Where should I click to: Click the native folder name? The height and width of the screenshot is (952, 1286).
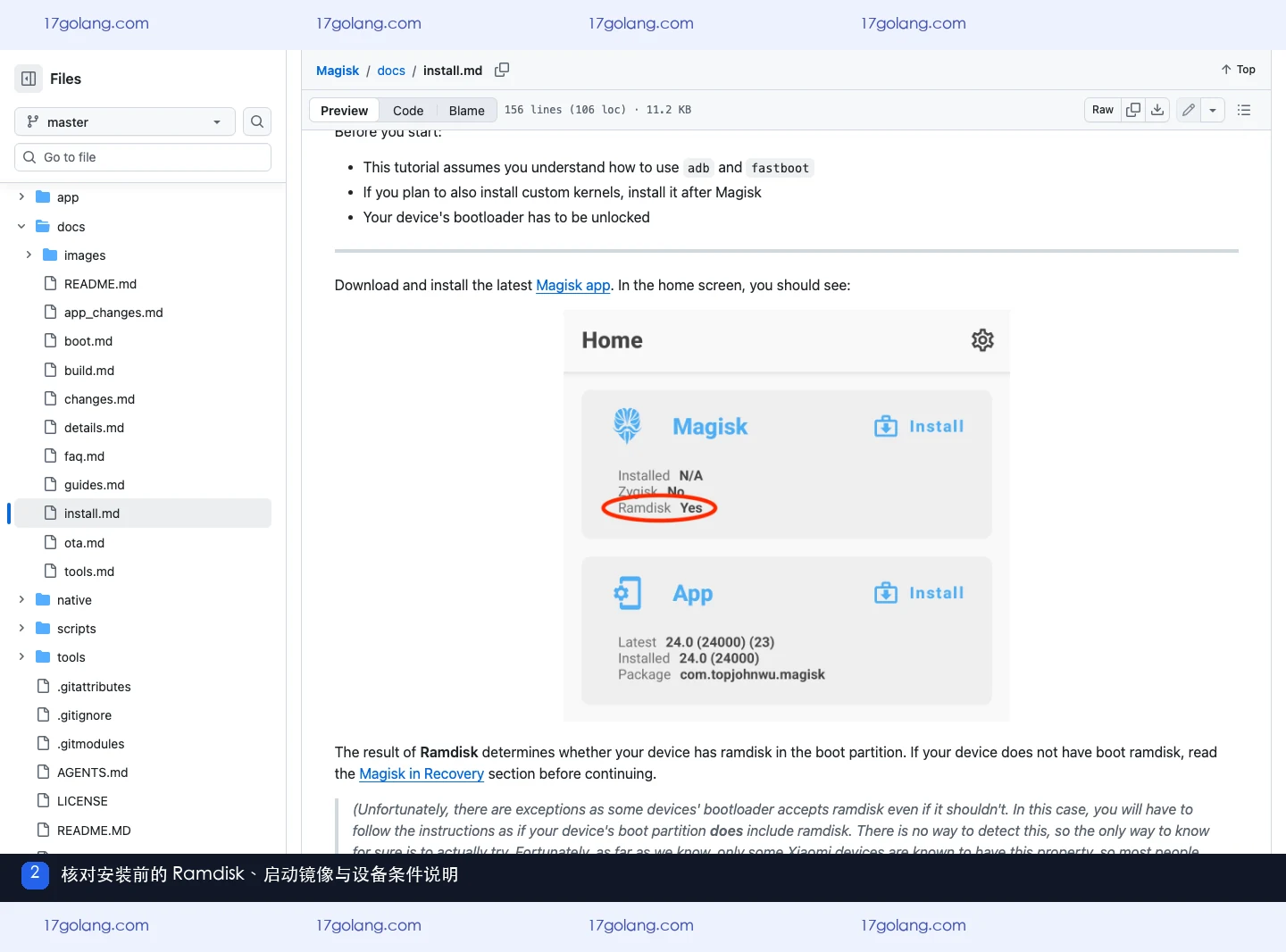coord(74,600)
